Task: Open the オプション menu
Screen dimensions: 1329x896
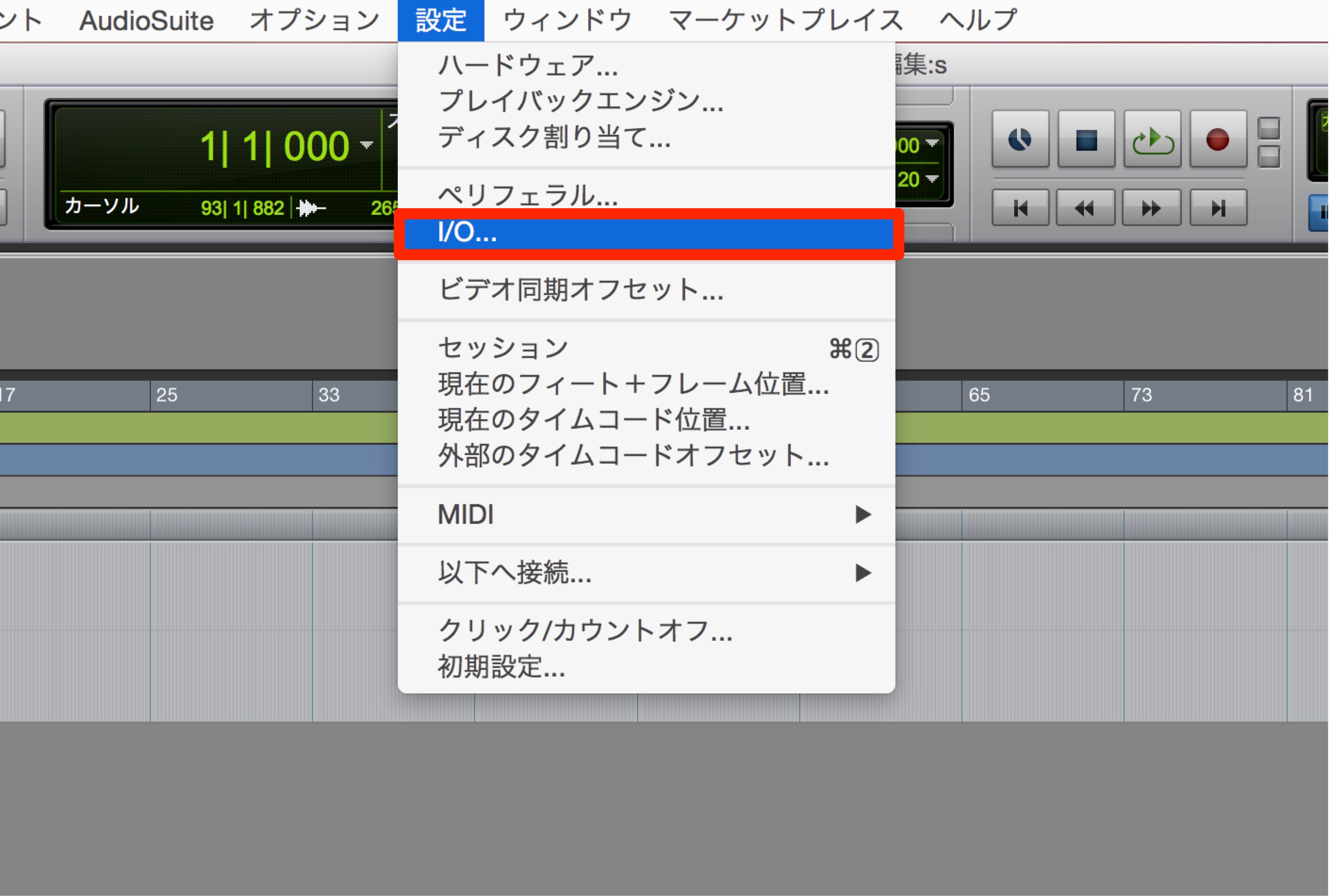Action: coord(314,21)
